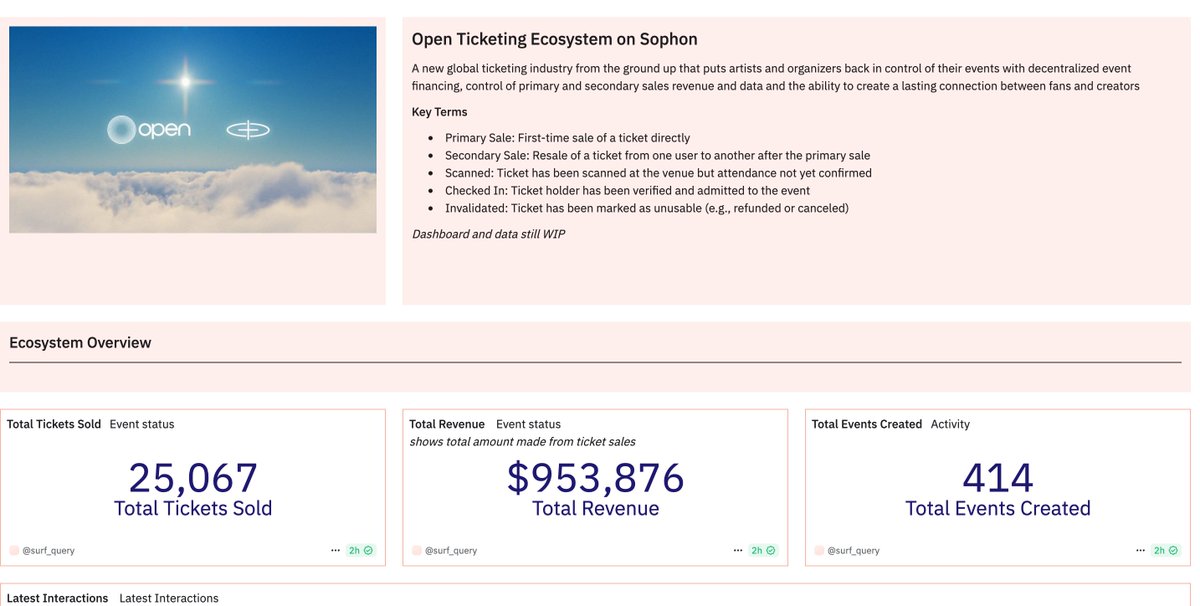Click 2h refresh badge on Total Revenue card
1200x606 pixels.
[x=763, y=550]
